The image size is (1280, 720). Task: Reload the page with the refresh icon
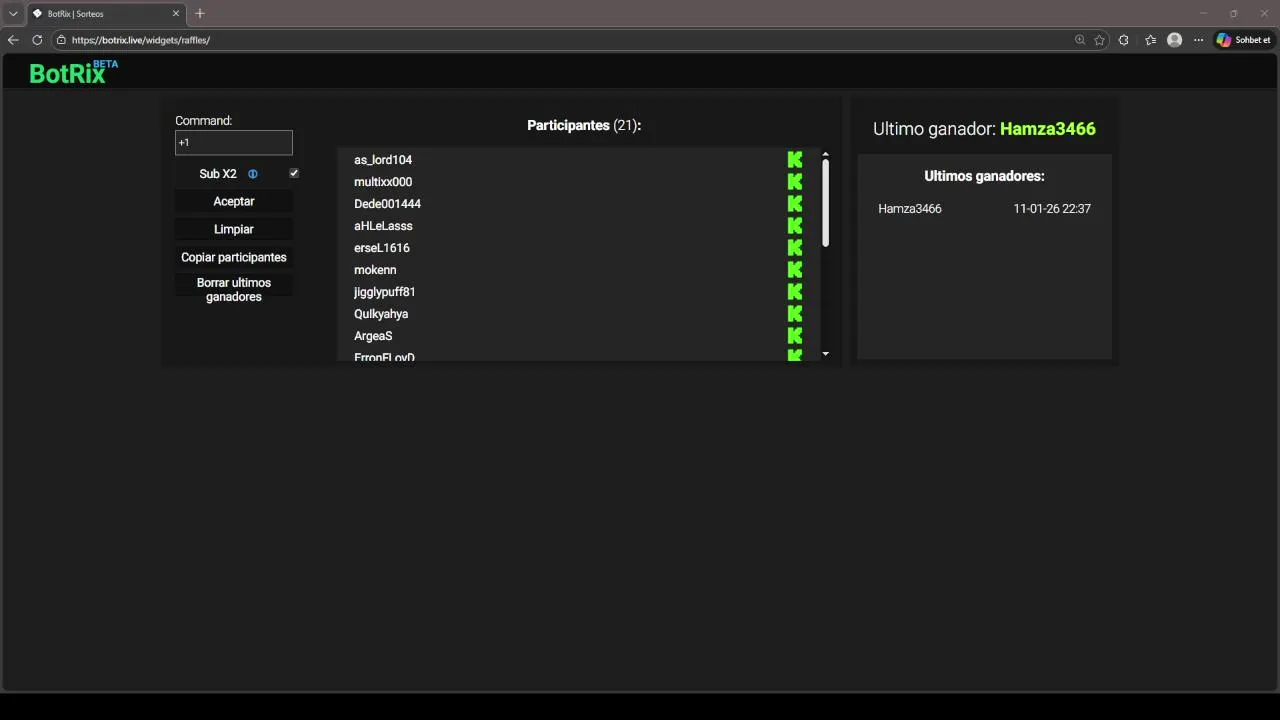click(37, 40)
